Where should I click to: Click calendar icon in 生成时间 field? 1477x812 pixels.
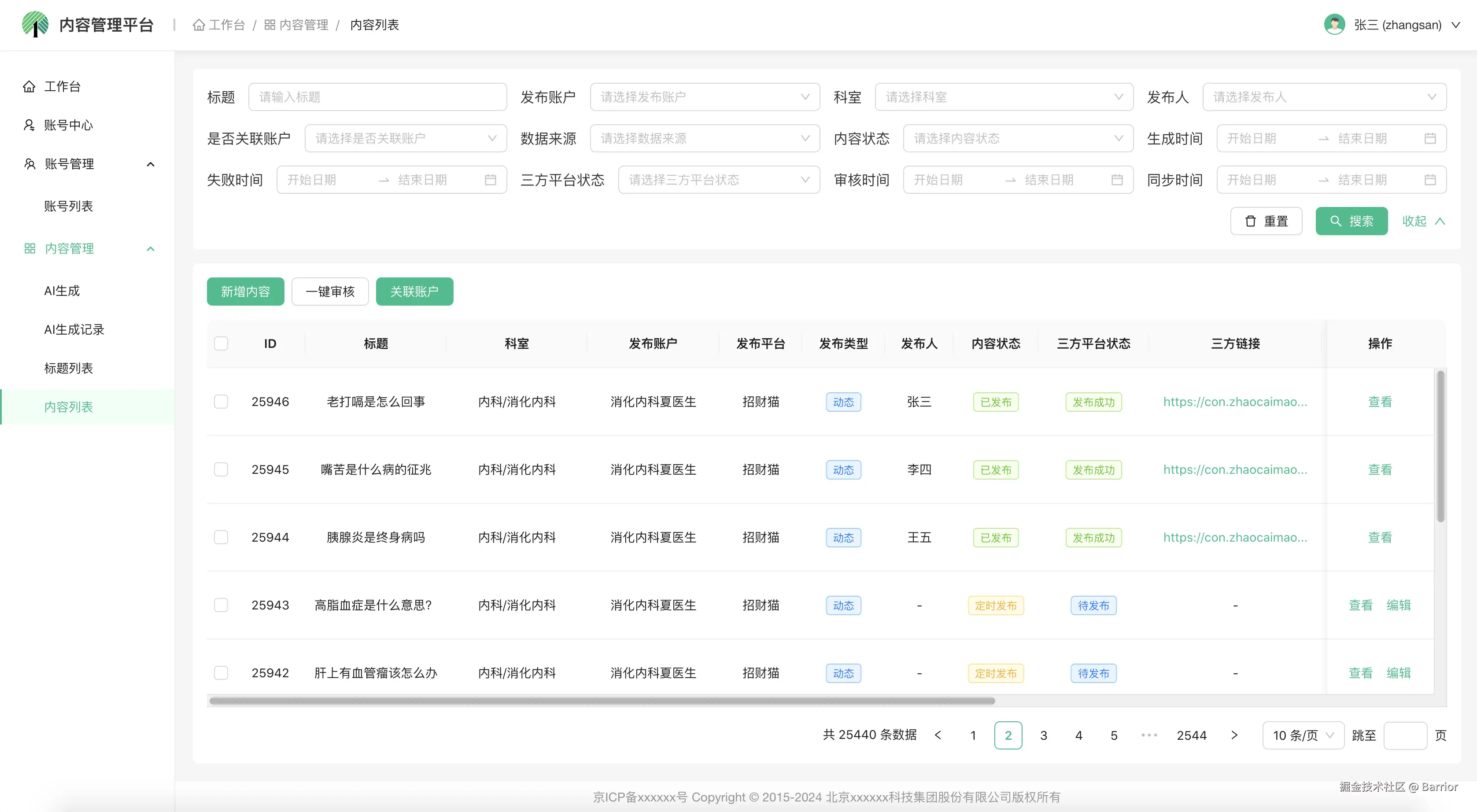pos(1430,138)
